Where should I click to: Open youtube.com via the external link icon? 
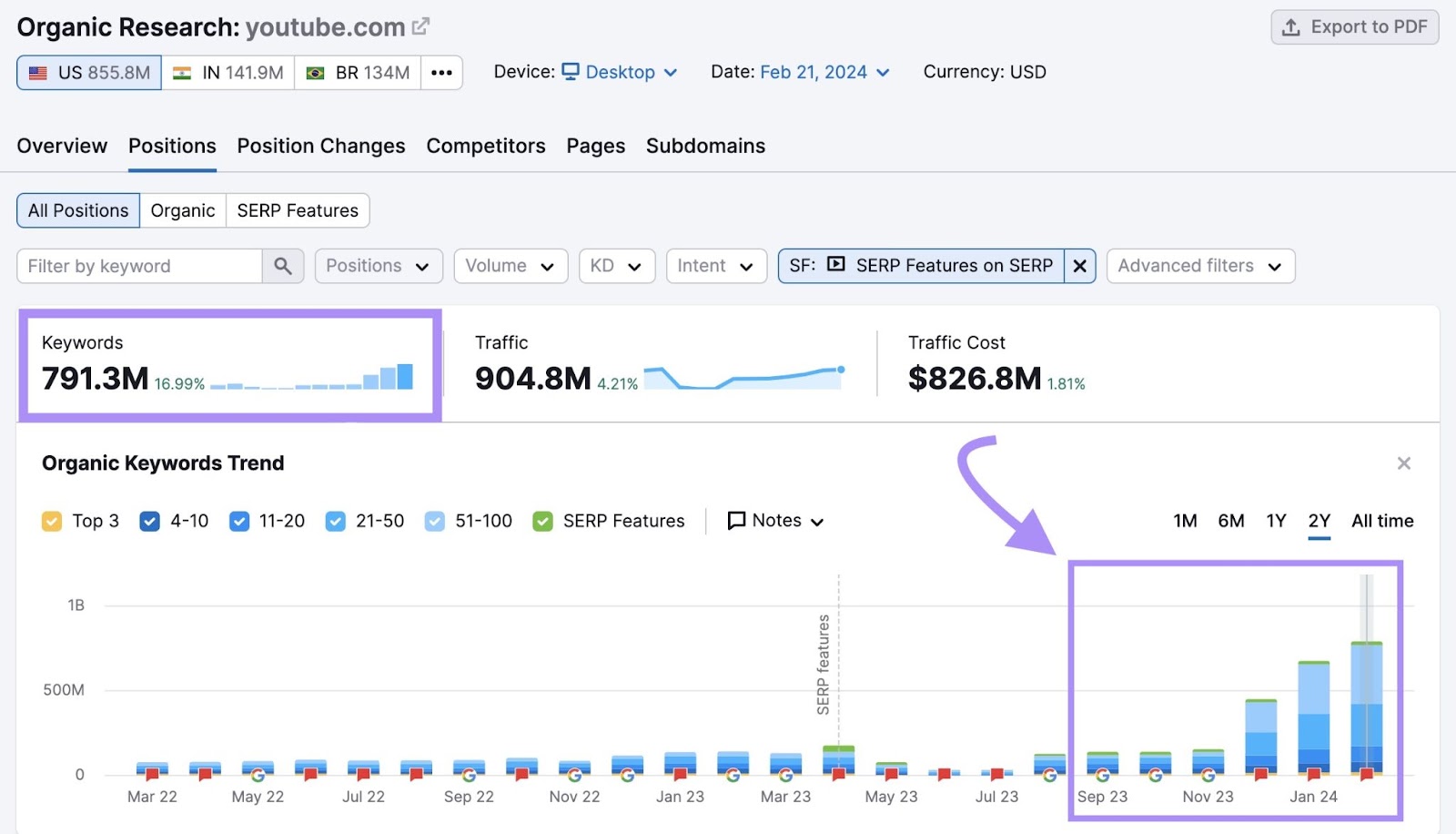(x=420, y=26)
